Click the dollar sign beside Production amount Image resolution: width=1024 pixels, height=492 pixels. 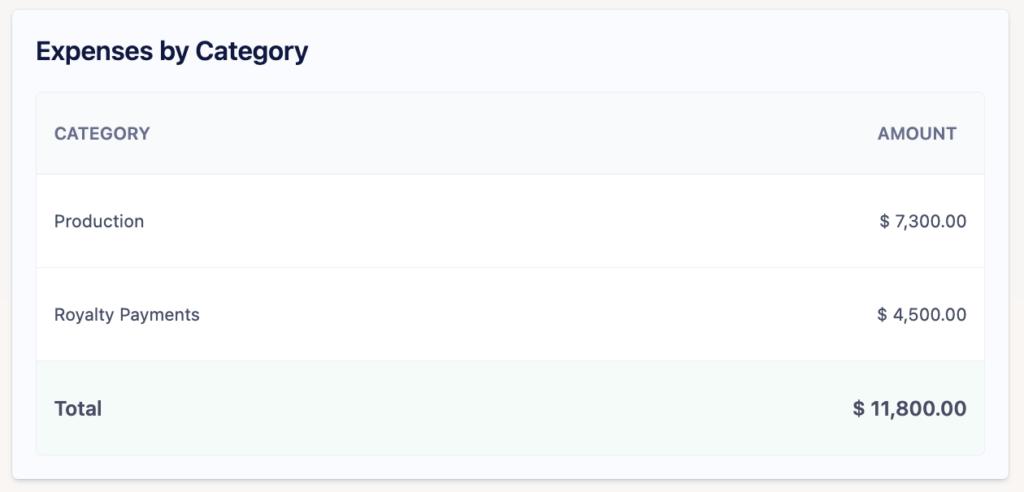884,221
